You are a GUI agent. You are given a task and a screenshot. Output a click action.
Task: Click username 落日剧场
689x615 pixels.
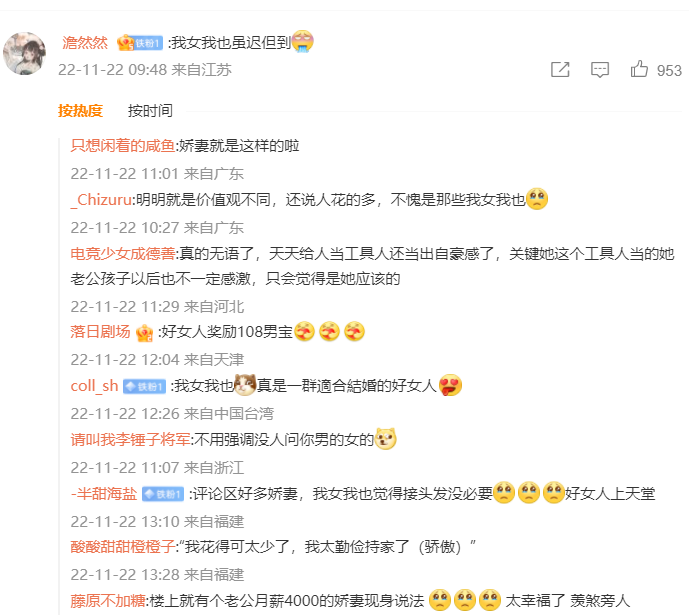pos(100,332)
